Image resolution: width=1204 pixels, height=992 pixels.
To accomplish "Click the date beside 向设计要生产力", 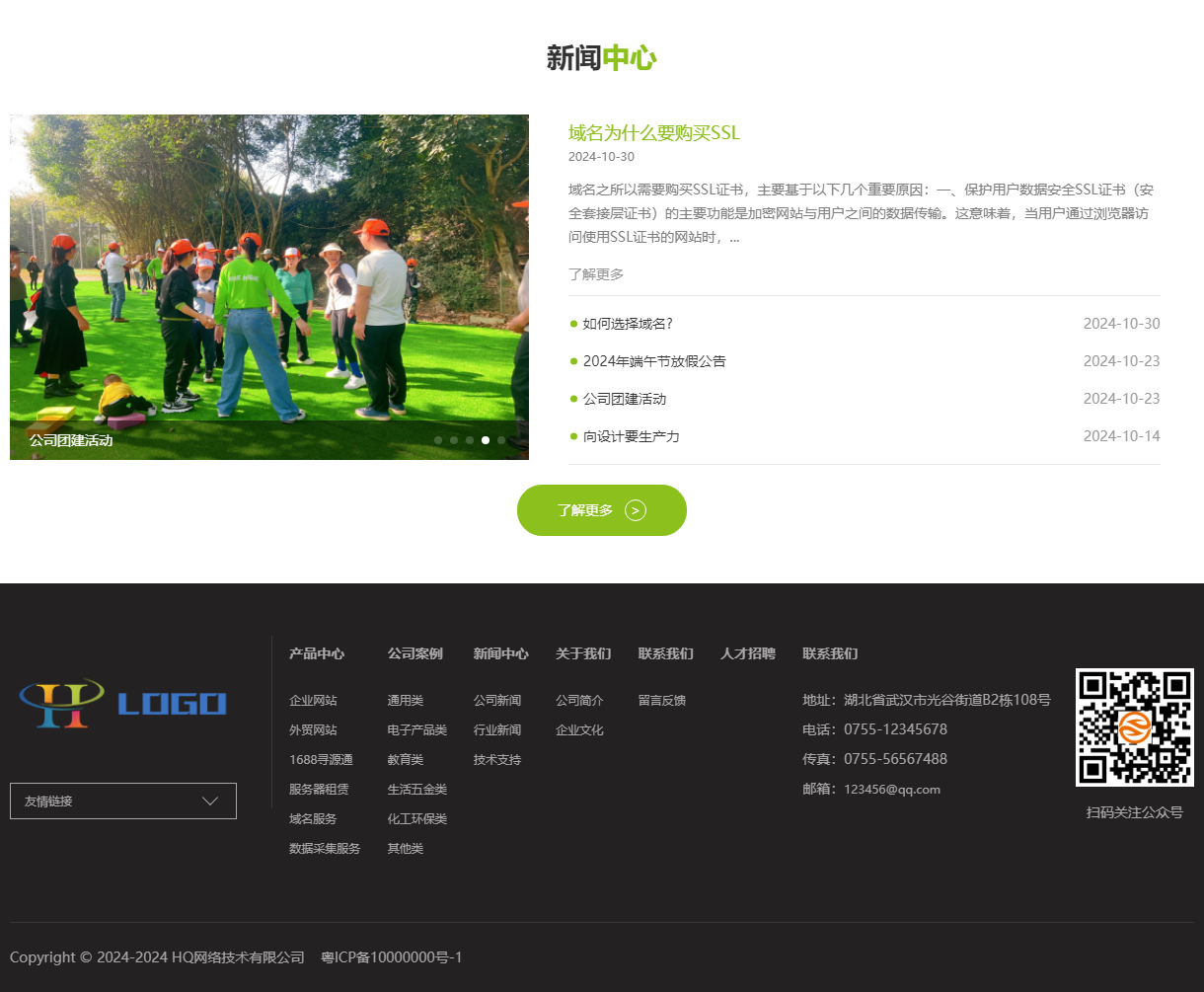I will (x=1122, y=436).
